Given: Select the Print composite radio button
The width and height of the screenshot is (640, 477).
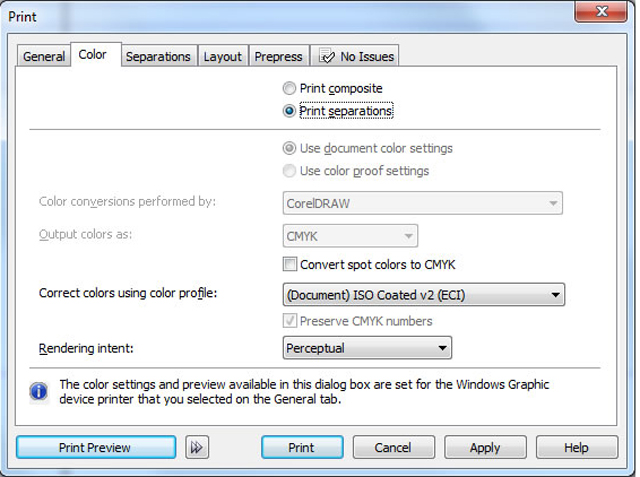Looking at the screenshot, I should 289,88.
